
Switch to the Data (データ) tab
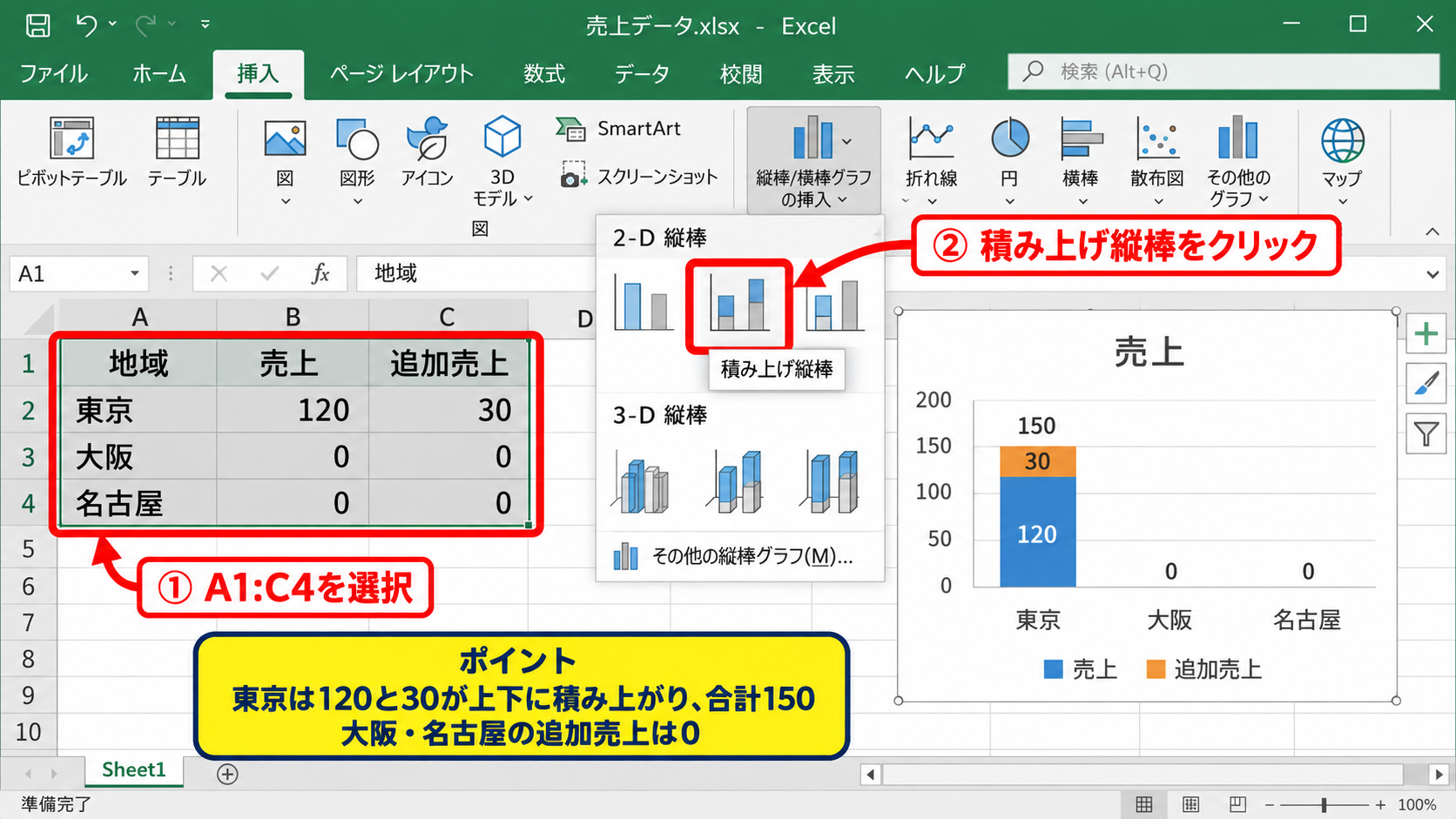tap(642, 74)
